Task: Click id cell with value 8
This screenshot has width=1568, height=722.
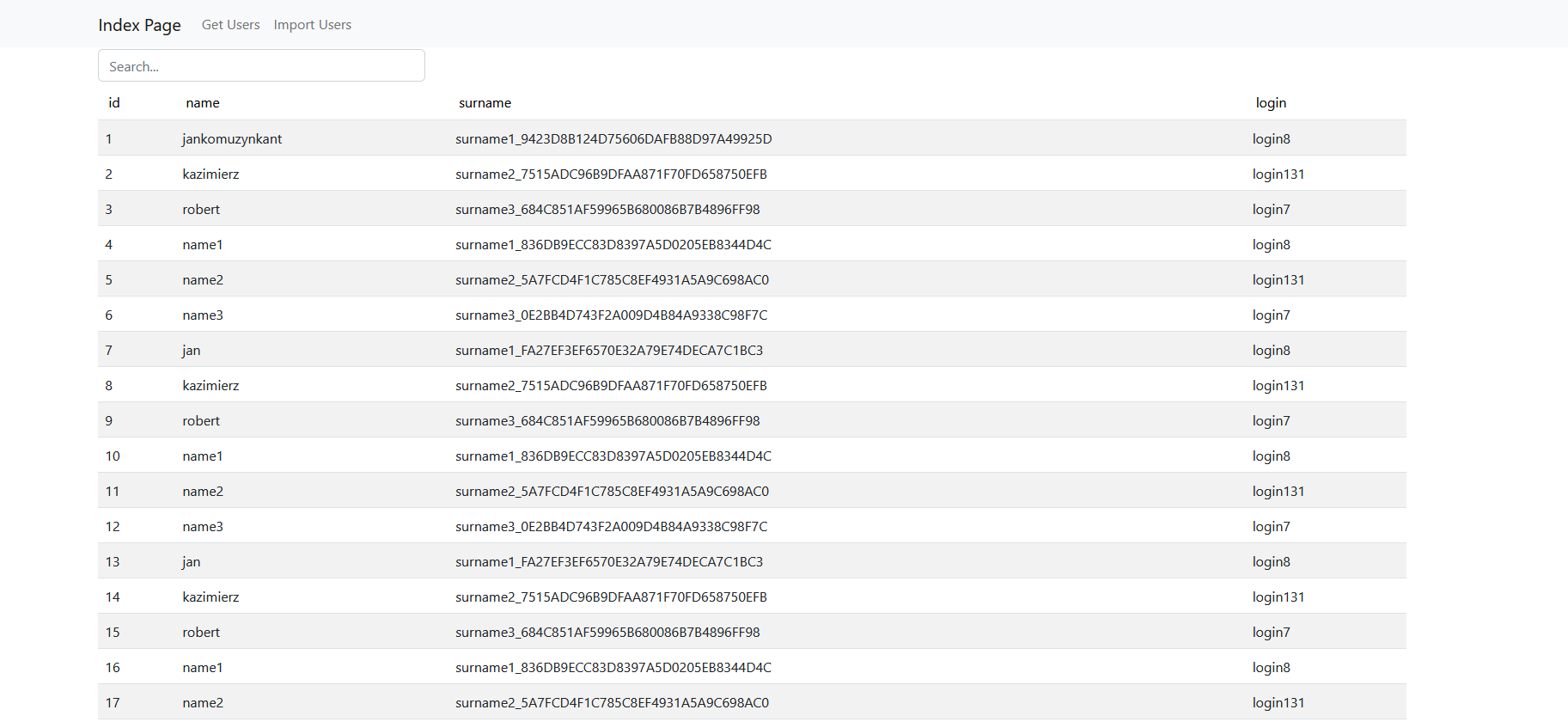Action: [x=109, y=386]
